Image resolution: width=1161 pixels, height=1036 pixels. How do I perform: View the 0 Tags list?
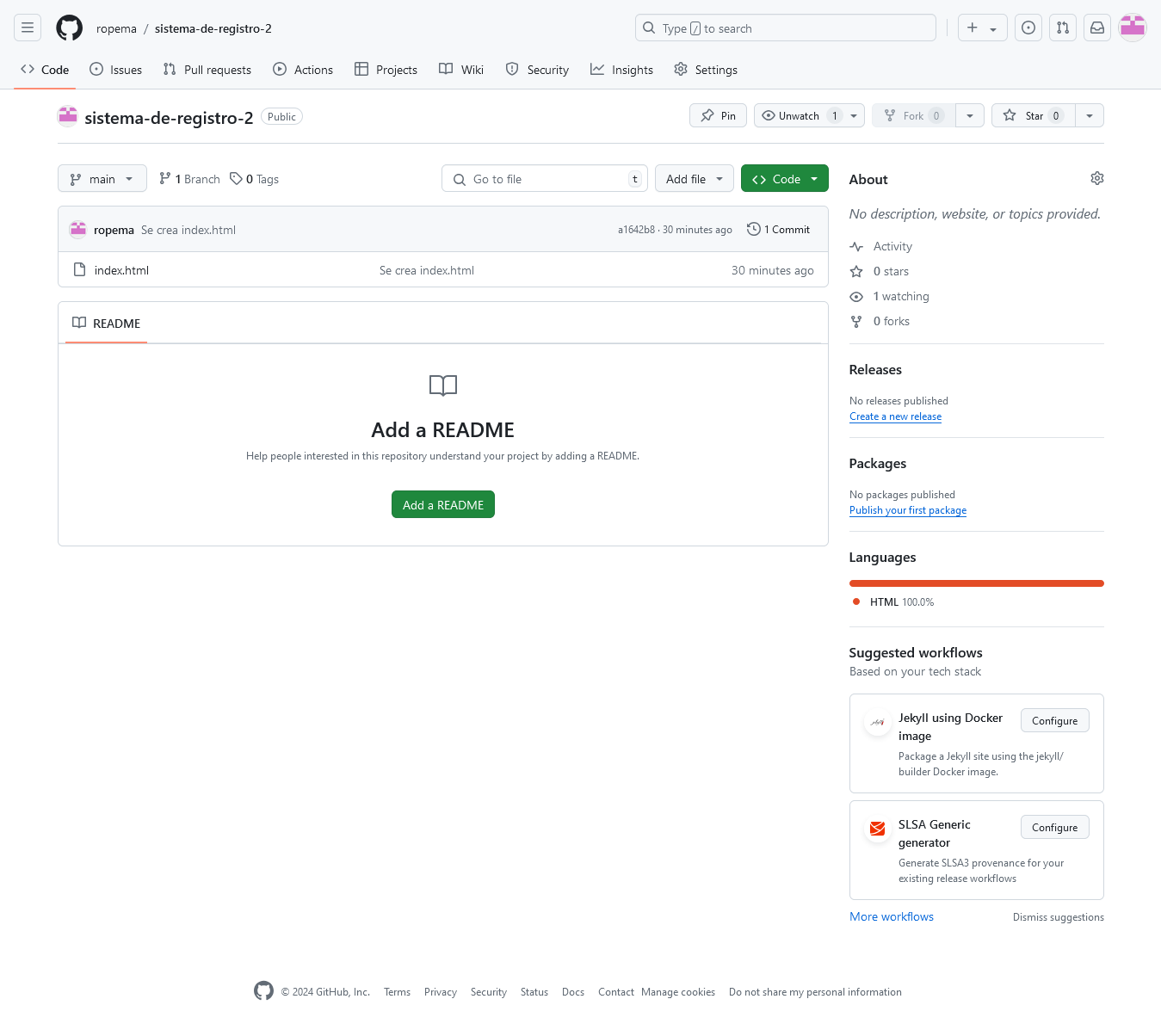pos(255,179)
